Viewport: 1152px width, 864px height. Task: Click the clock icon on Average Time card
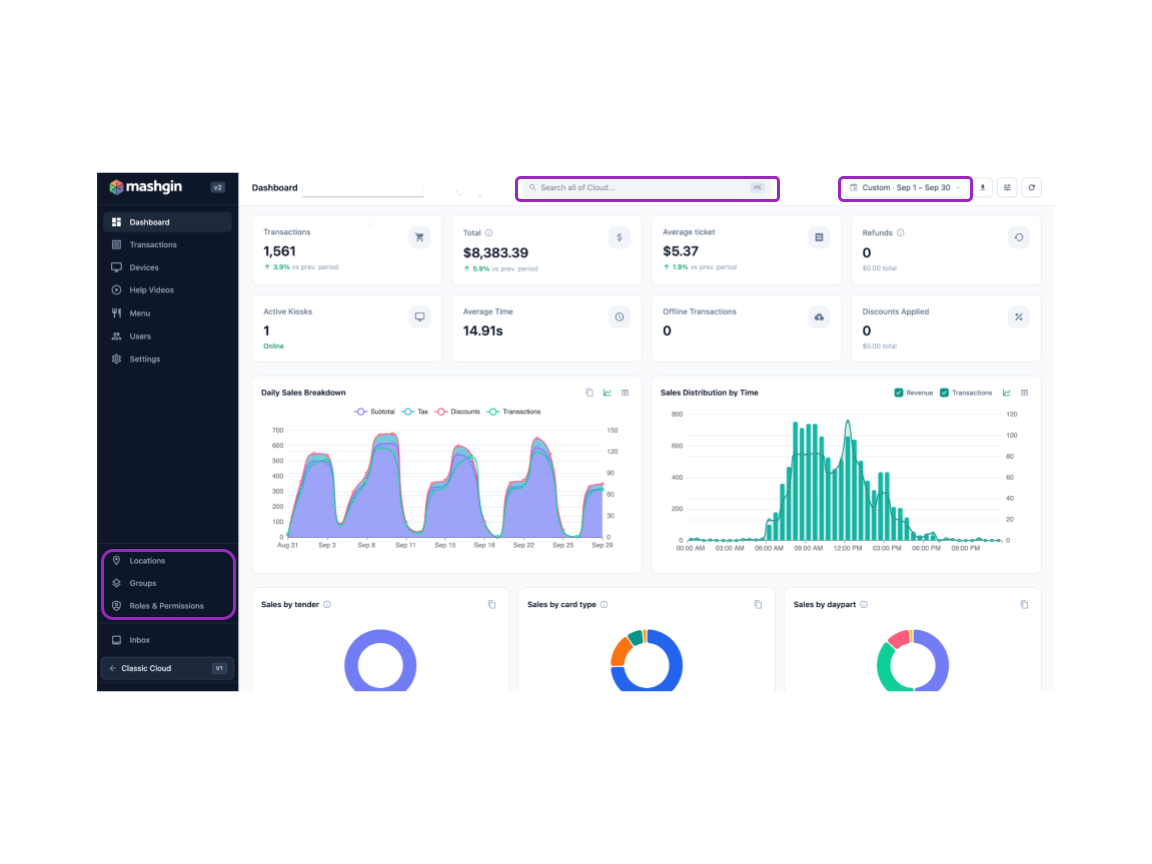pos(619,317)
